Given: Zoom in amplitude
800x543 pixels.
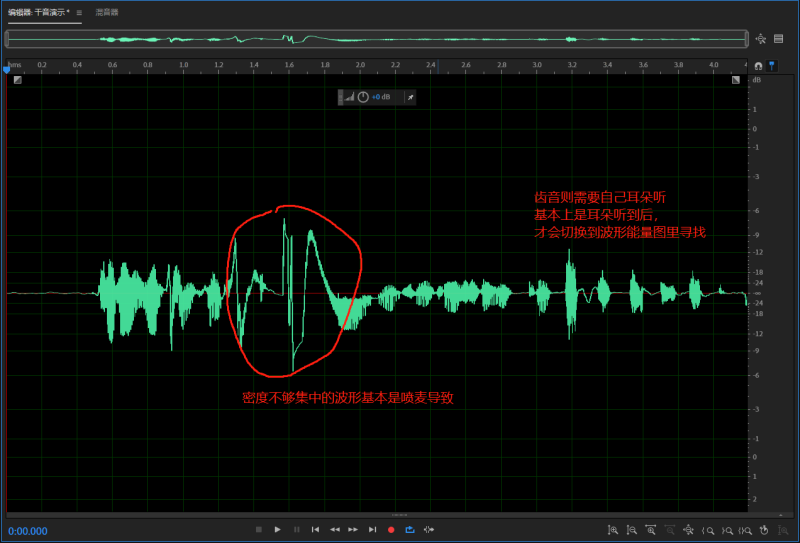Looking at the screenshot, I should click(x=613, y=529).
